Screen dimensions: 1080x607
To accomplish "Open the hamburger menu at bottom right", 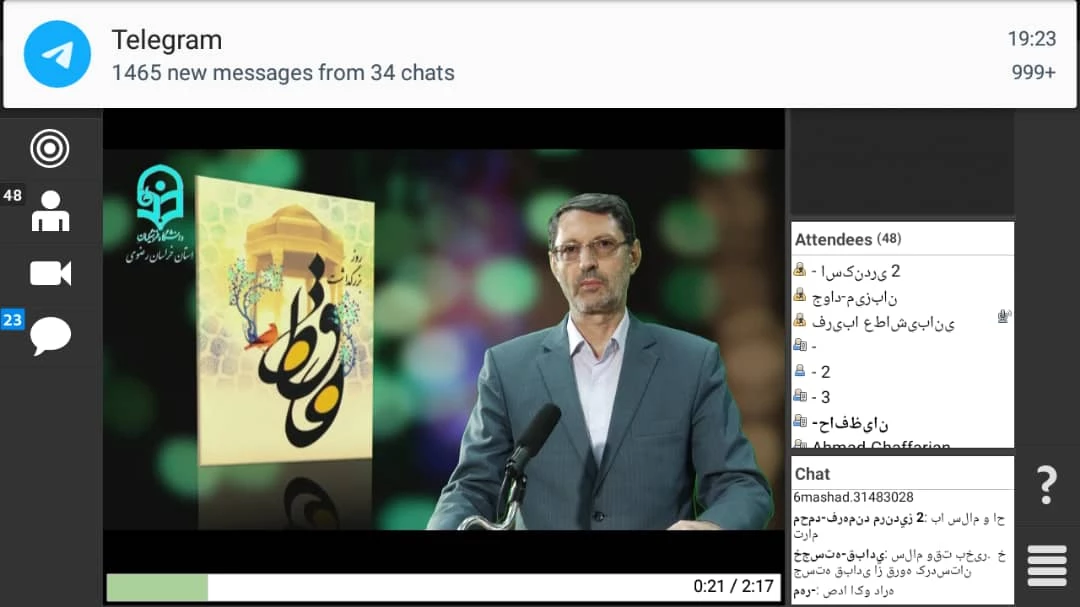I will [1046, 566].
